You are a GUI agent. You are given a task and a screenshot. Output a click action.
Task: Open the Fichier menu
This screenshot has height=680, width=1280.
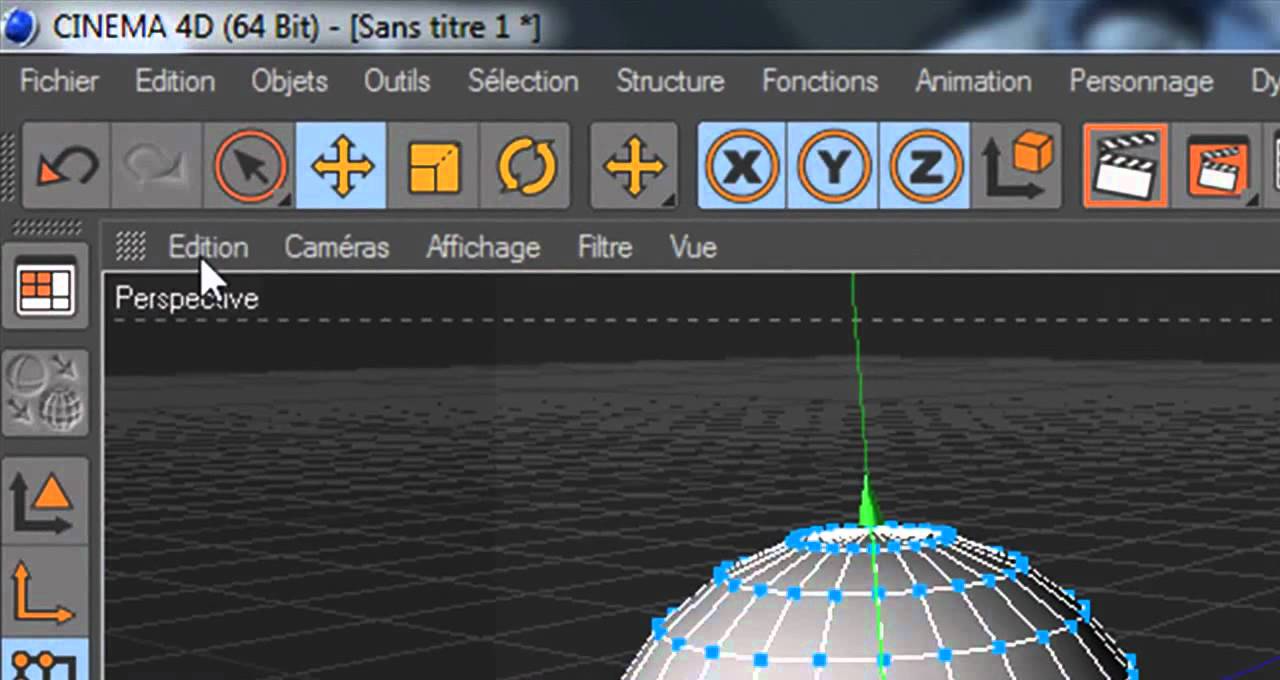59,81
